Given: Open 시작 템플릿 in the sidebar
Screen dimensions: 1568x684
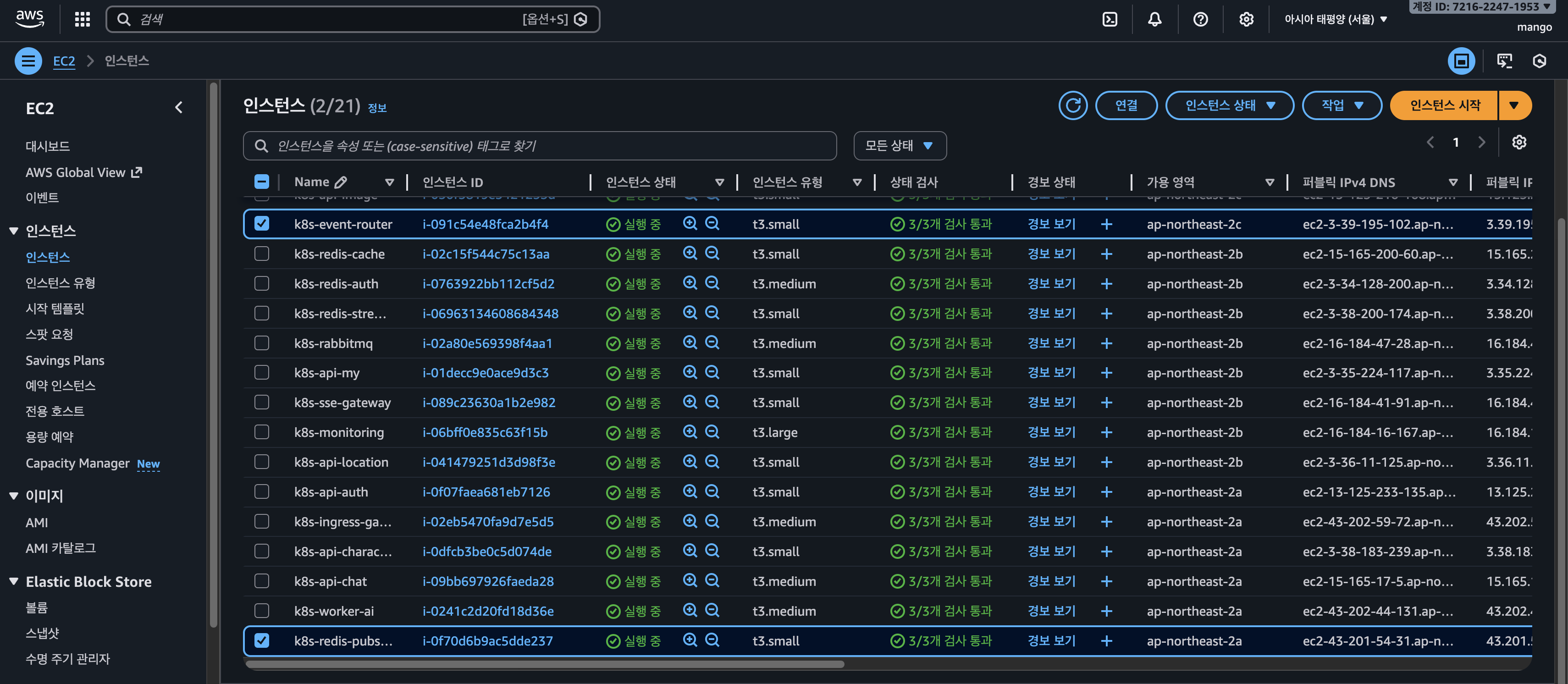Looking at the screenshot, I should point(55,309).
